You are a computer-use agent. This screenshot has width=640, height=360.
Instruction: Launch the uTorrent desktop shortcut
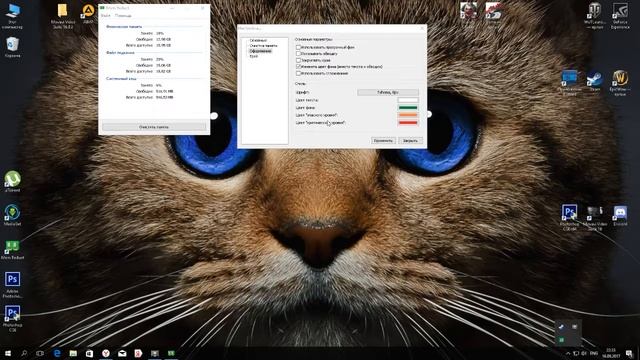click(x=12, y=181)
